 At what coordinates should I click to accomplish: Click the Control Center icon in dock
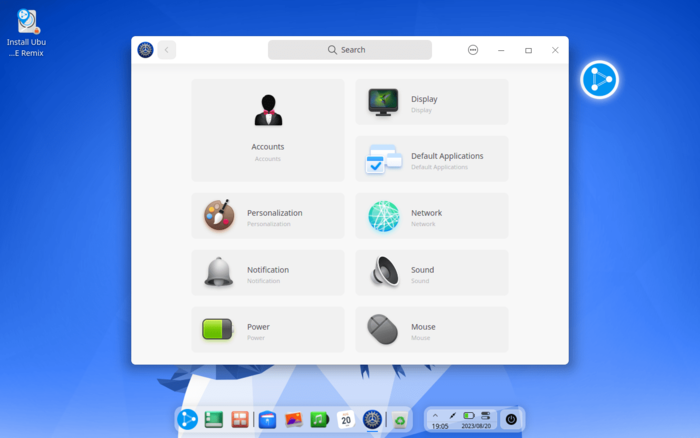point(372,419)
